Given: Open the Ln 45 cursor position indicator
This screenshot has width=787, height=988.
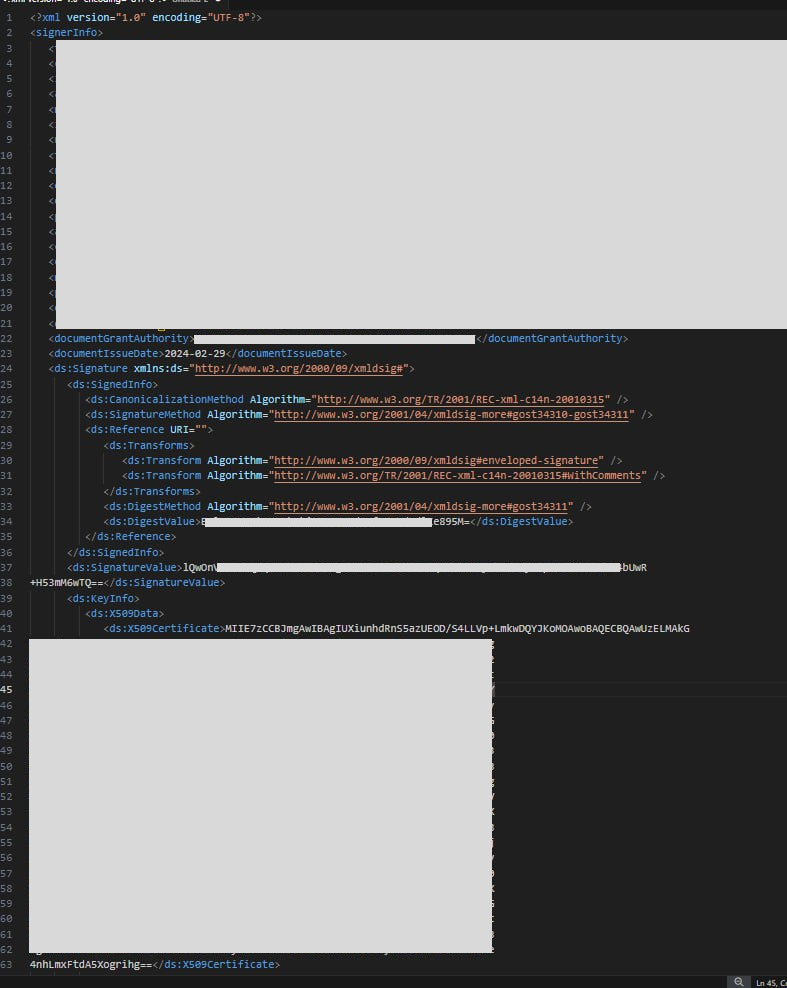Looking at the screenshot, I should click(770, 982).
